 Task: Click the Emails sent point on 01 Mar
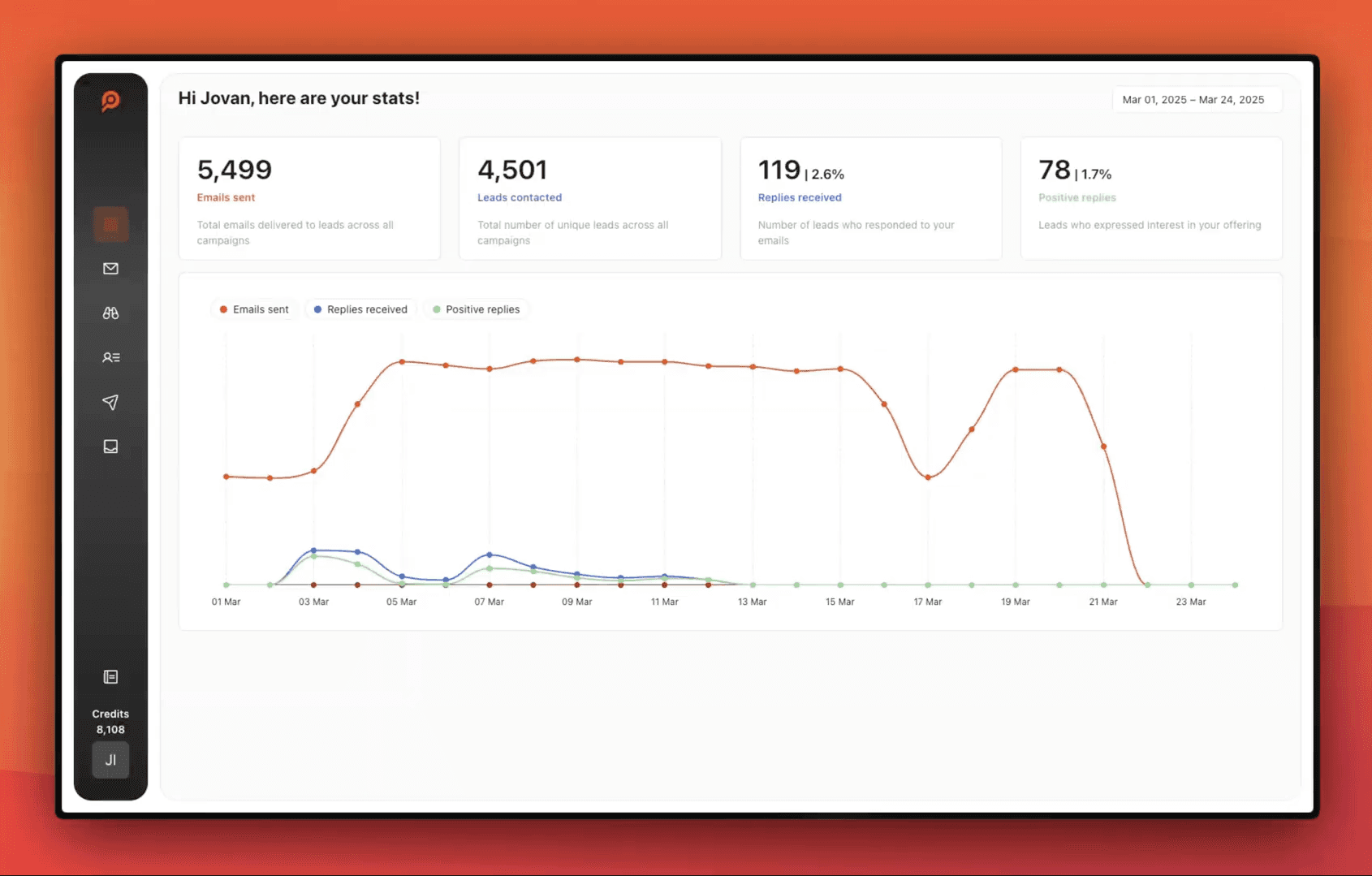227,477
